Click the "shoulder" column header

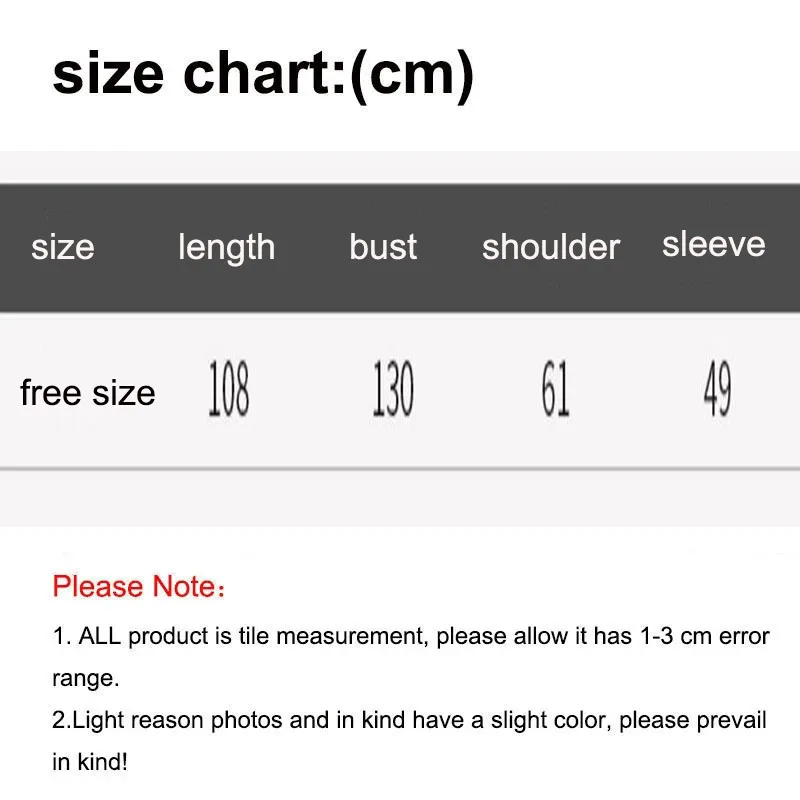551,247
